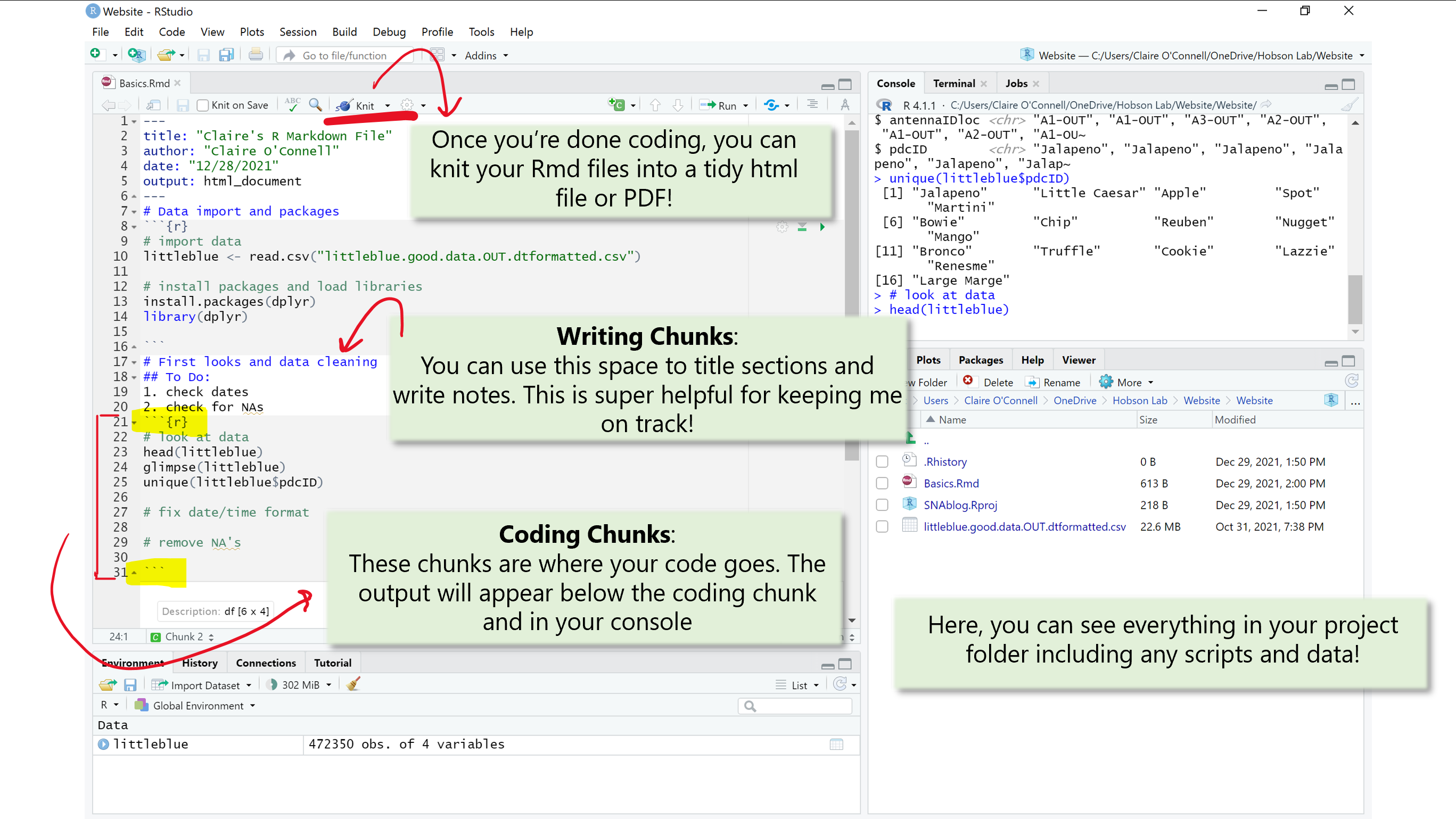
Task: Open the Profile menu
Action: [x=437, y=31]
